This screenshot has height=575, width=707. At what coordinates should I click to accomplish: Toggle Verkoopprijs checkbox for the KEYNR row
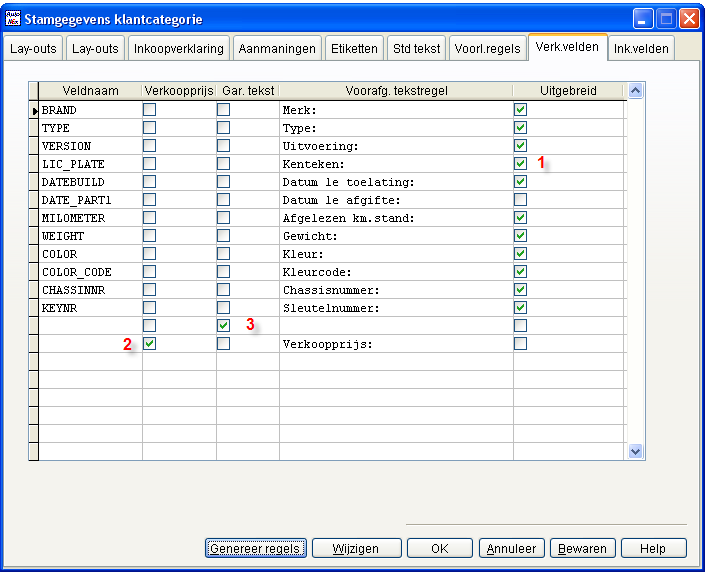tap(149, 308)
